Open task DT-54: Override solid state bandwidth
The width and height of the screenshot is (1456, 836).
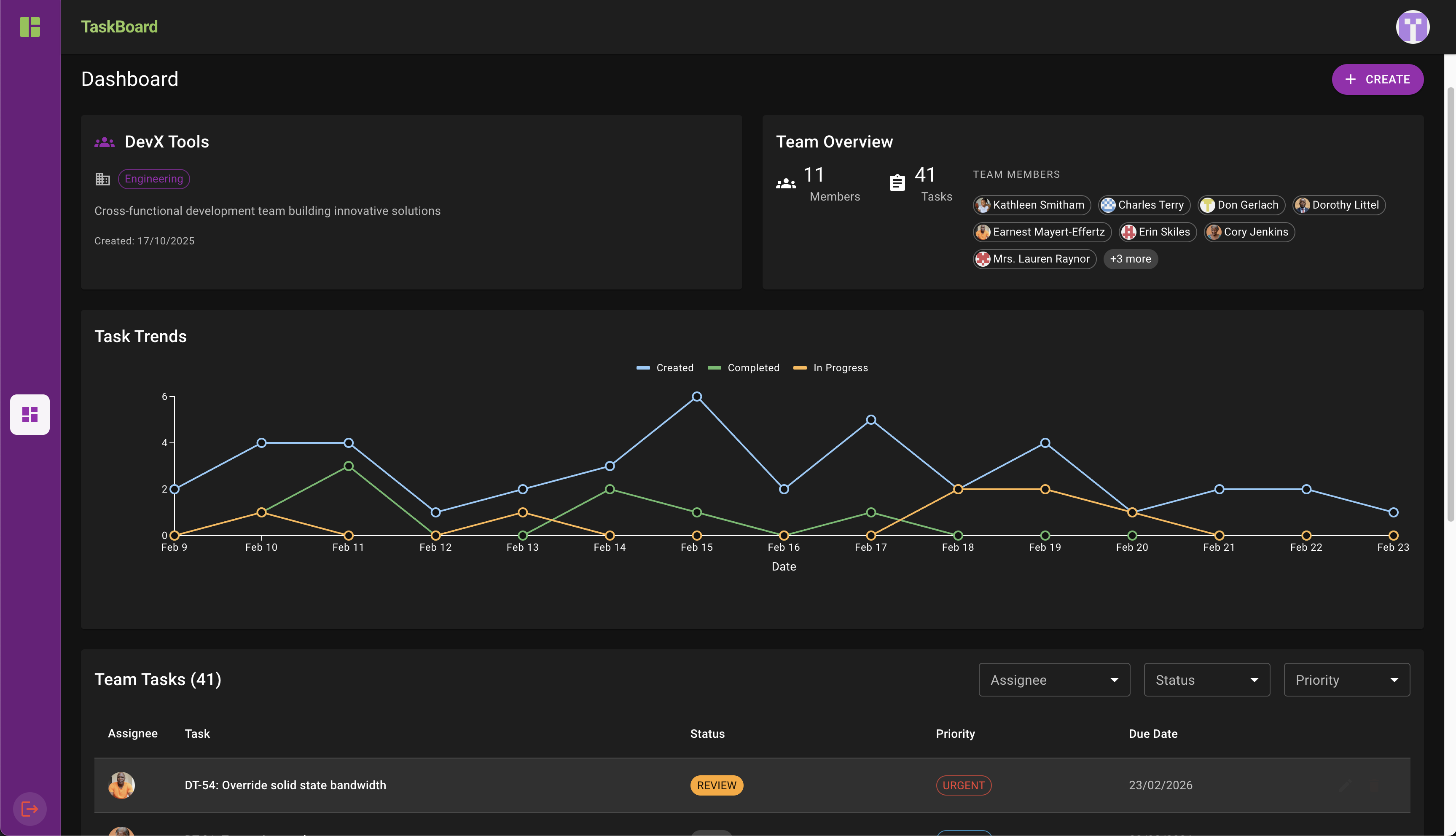pyautogui.click(x=285, y=785)
